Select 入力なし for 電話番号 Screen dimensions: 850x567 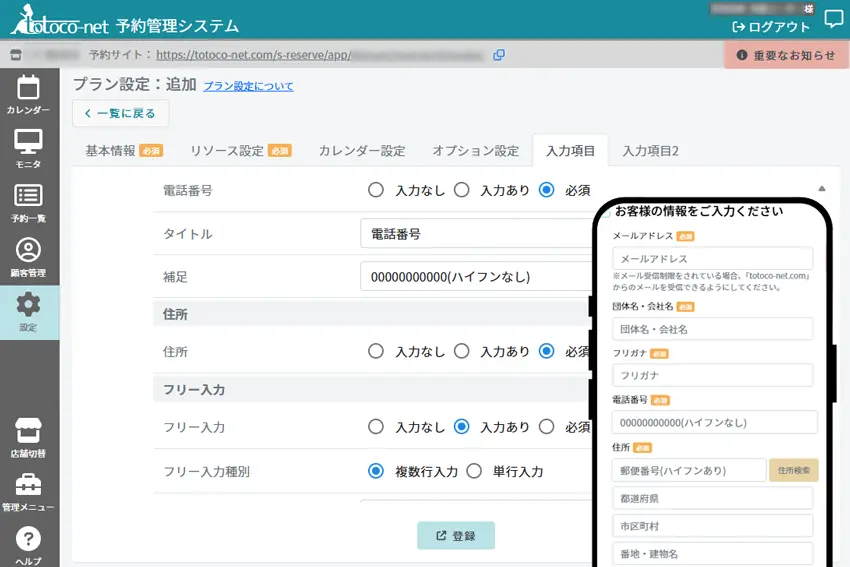pyautogui.click(x=376, y=189)
